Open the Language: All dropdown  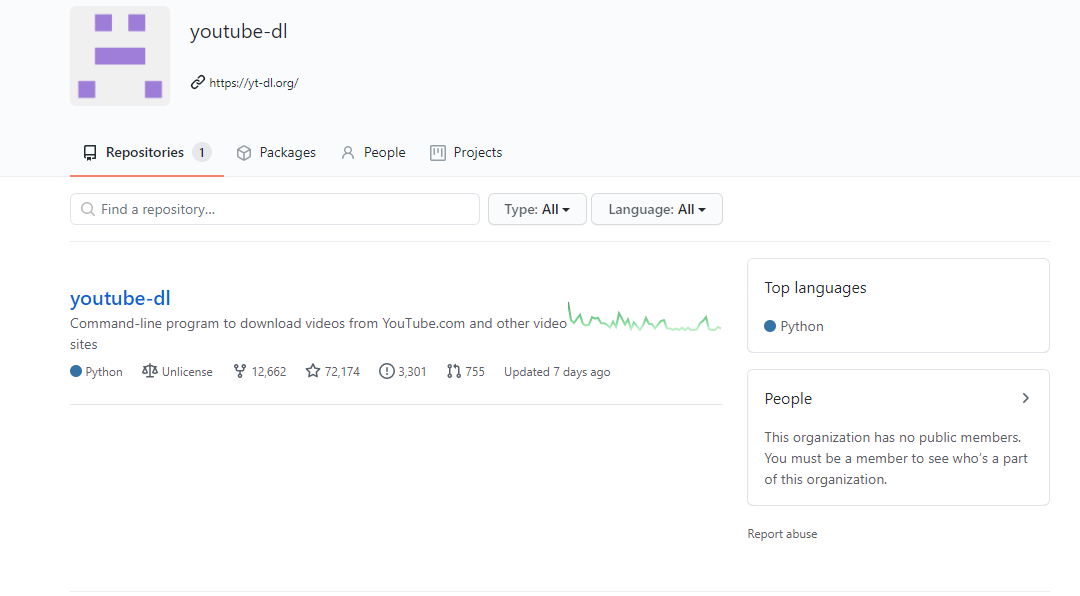click(657, 209)
